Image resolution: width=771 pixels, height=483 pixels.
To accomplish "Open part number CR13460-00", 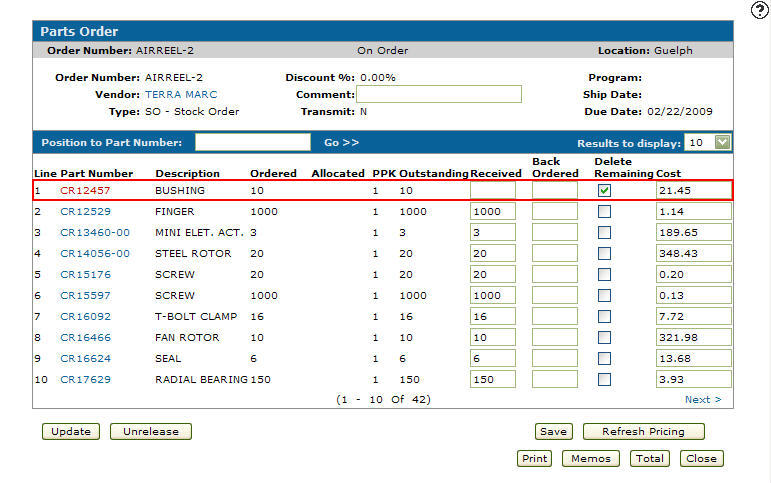I will click(x=95, y=232).
